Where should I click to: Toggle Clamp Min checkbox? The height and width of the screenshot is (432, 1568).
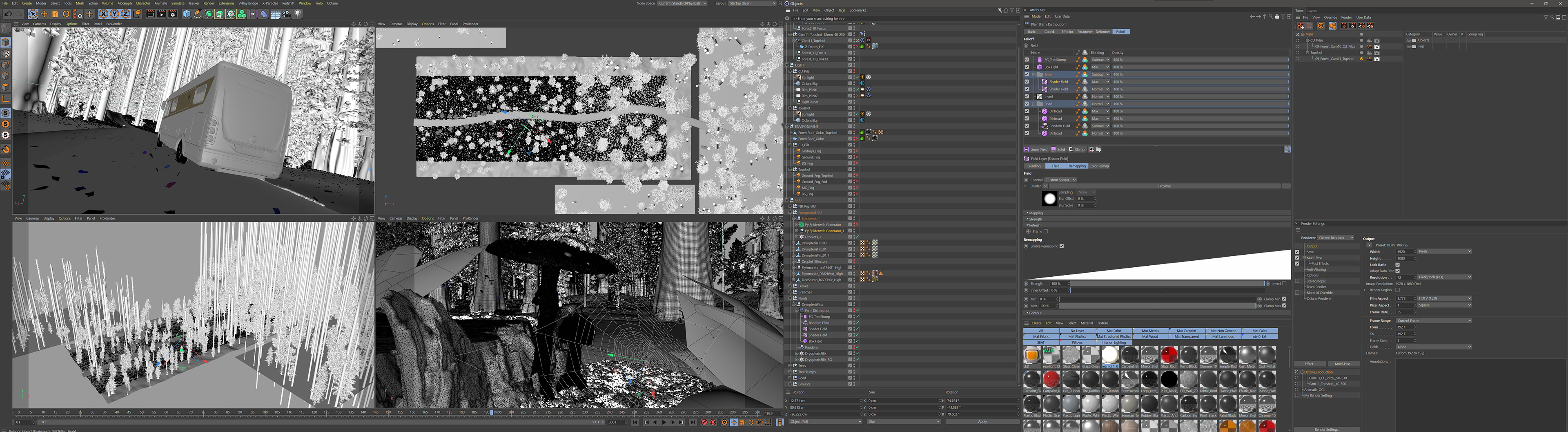(1284, 299)
